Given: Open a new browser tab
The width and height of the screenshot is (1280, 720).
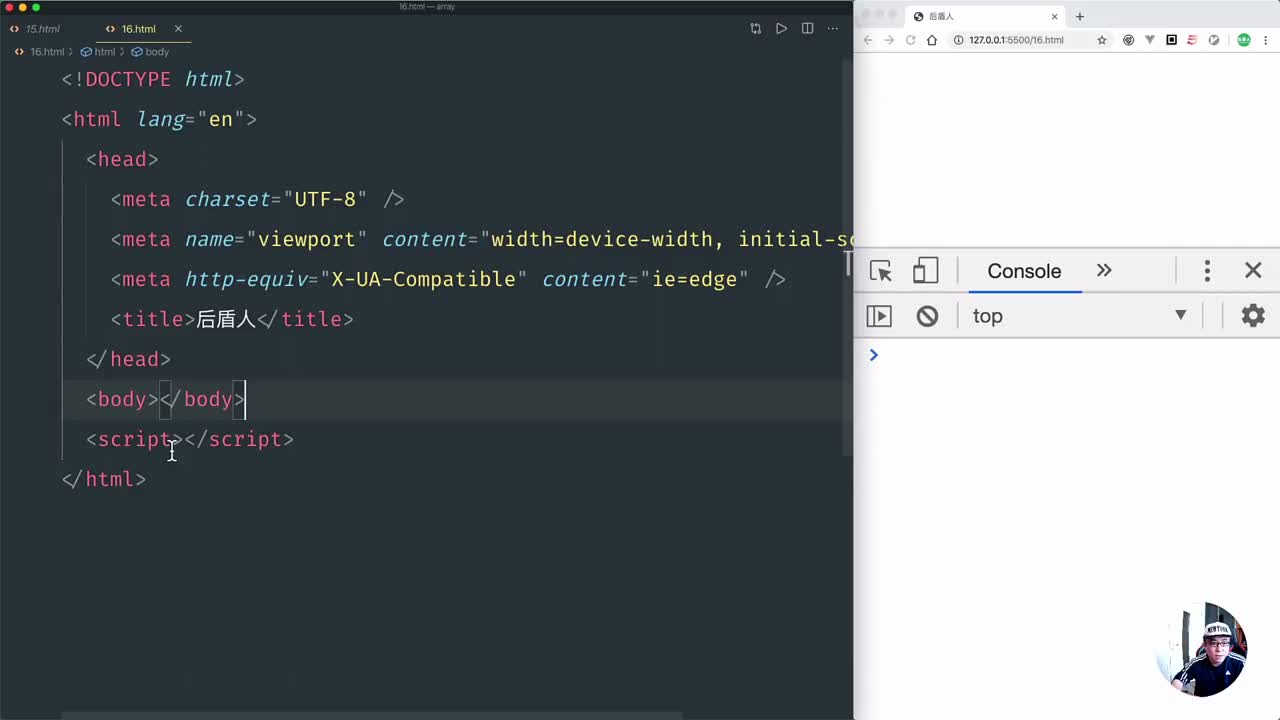Looking at the screenshot, I should coord(1079,16).
